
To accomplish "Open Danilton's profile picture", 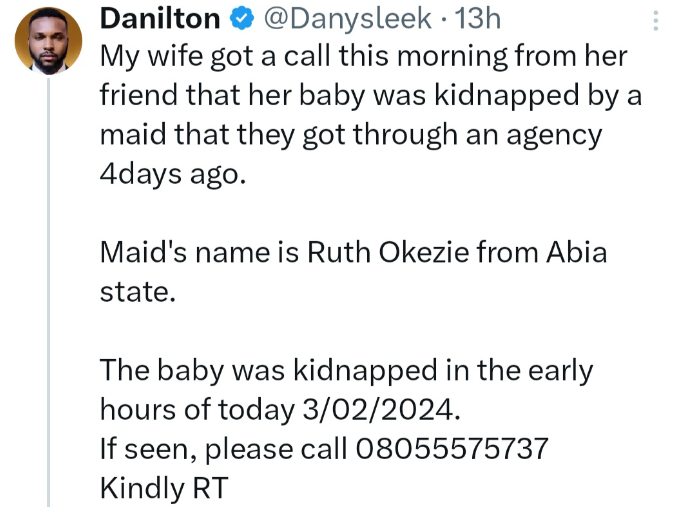I will coord(48,41).
